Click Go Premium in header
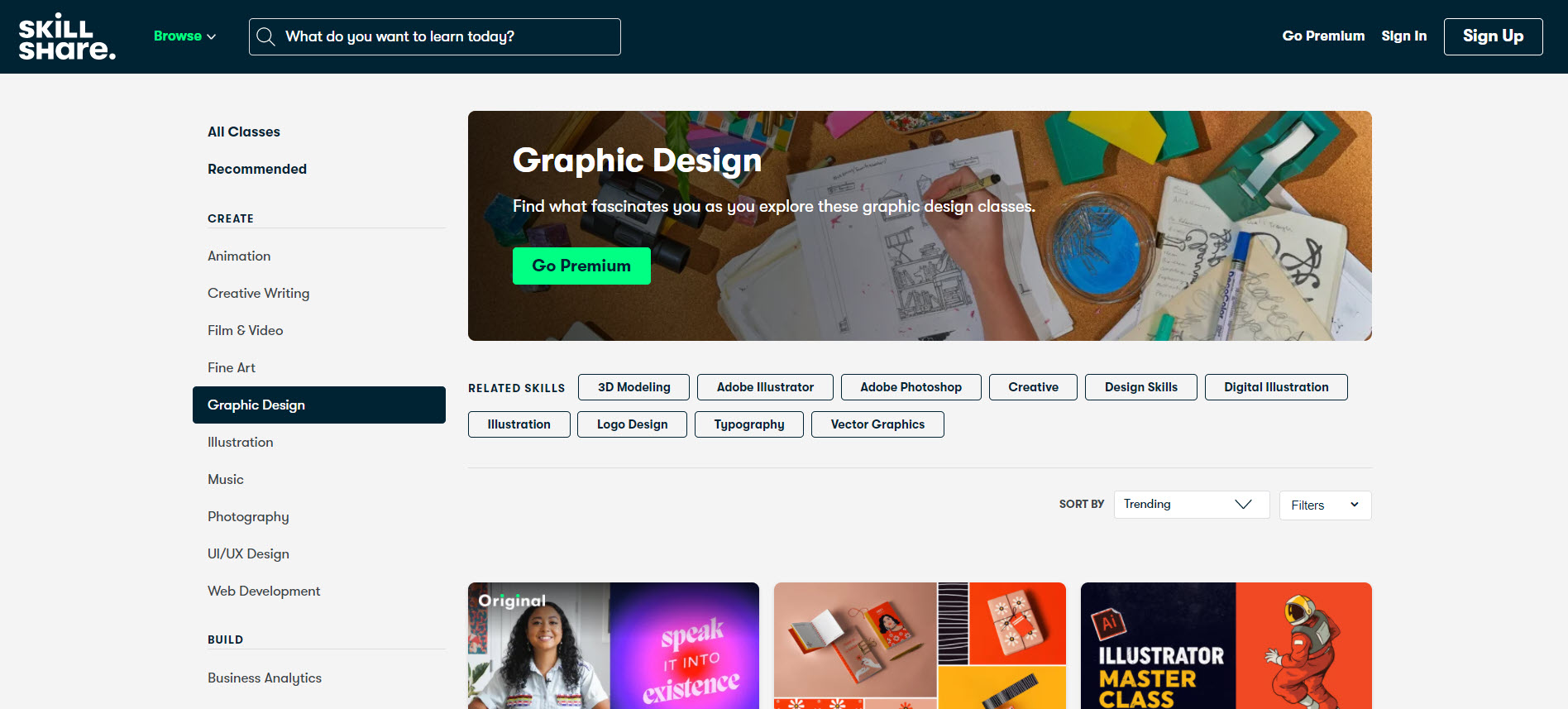 pyautogui.click(x=1323, y=36)
